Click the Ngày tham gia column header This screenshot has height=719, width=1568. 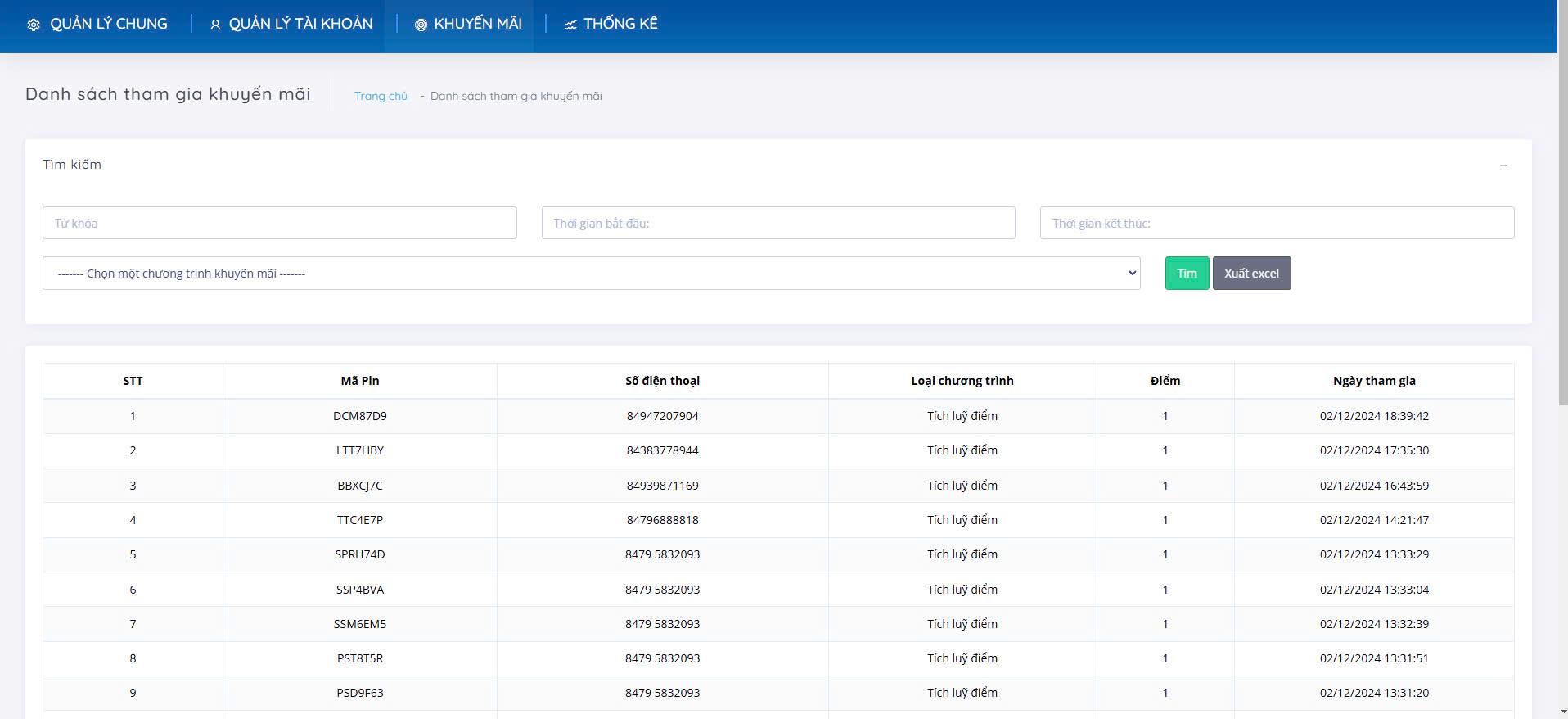coord(1374,381)
